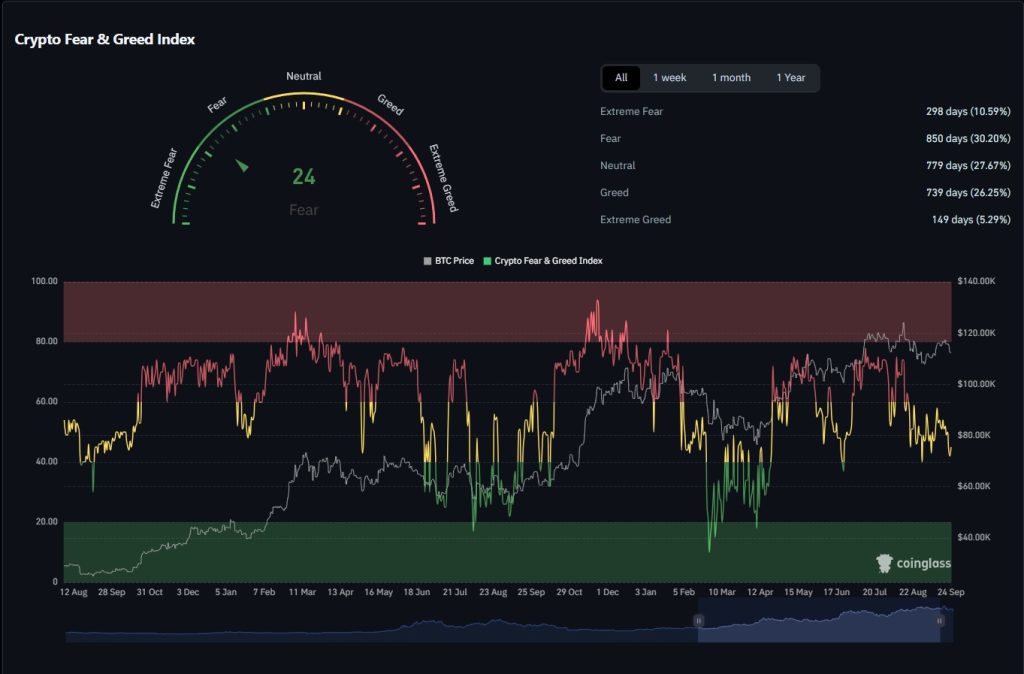This screenshot has height=674, width=1024.
Task: Click the Crypto Fear & Greed Index title
Action: (105, 40)
